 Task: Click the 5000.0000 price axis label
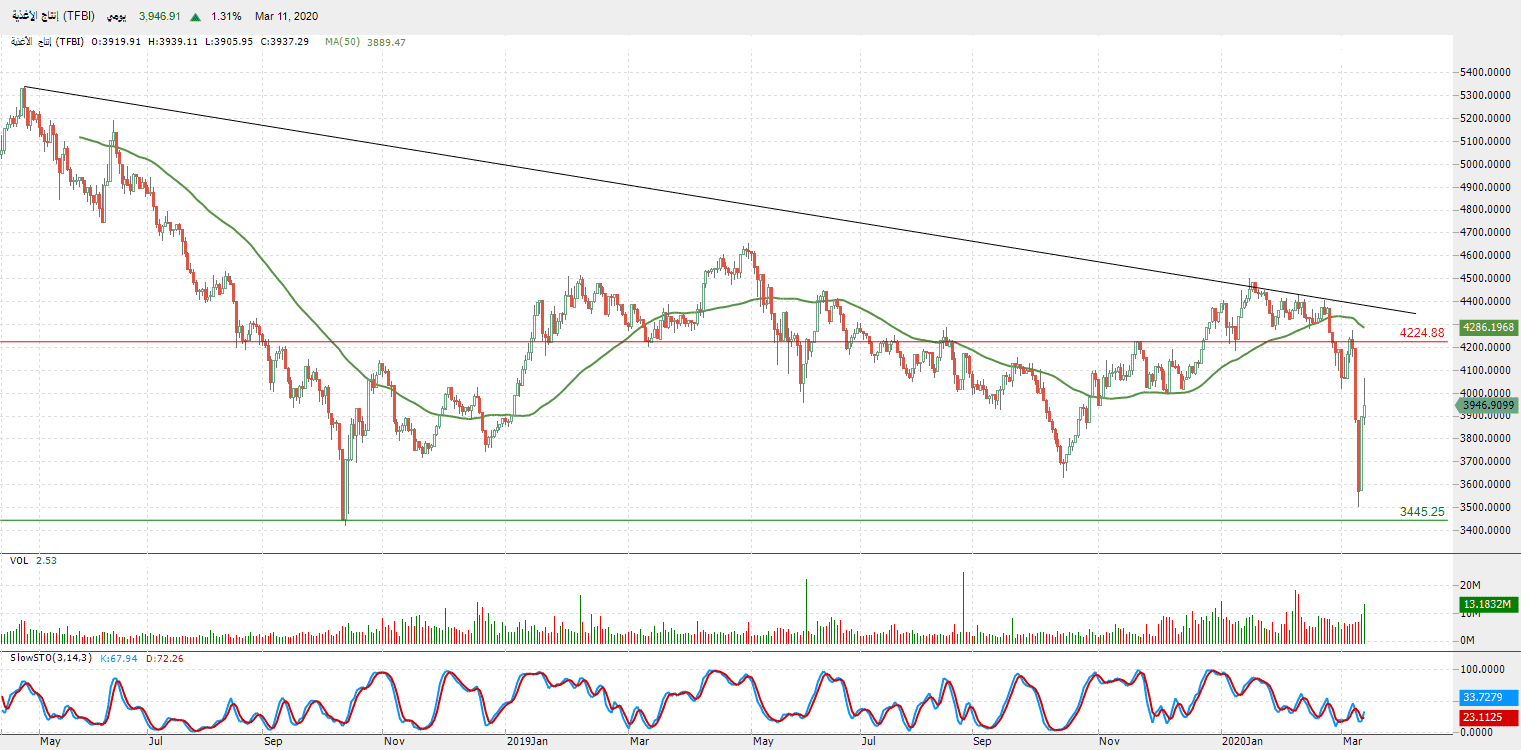tap(1487, 164)
